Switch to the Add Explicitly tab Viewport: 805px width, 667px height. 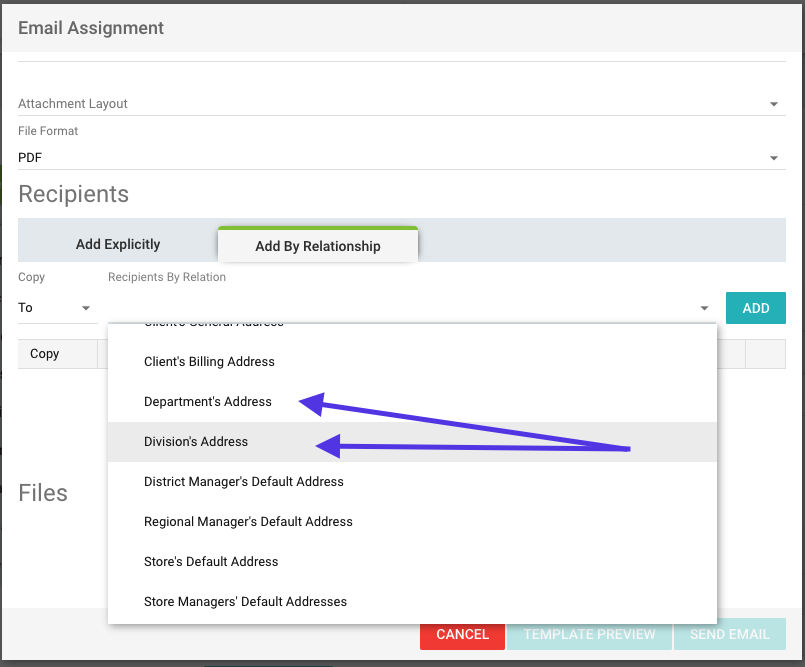118,244
